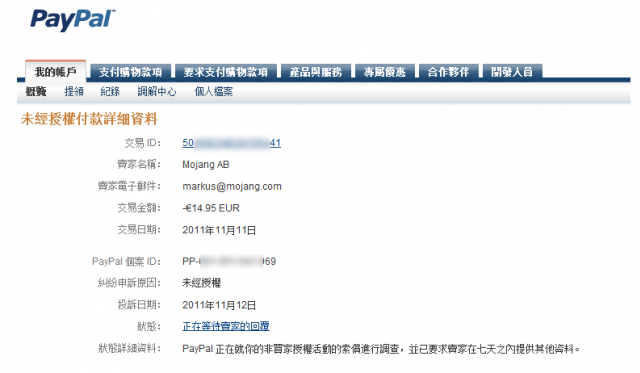Viewport: 640px width, 373px height.
Task: Open 調解中心 submenu link
Action: pyautogui.click(x=157, y=91)
